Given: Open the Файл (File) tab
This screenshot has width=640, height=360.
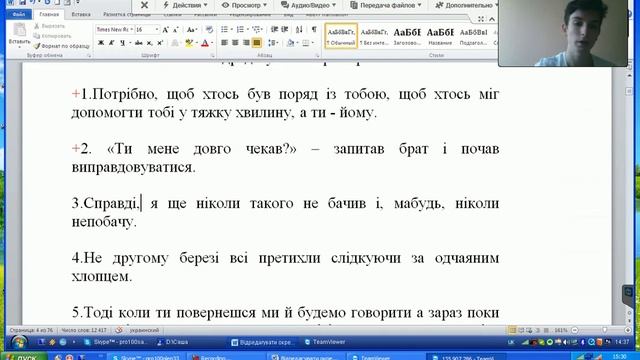Looking at the screenshot, I should [x=19, y=14].
